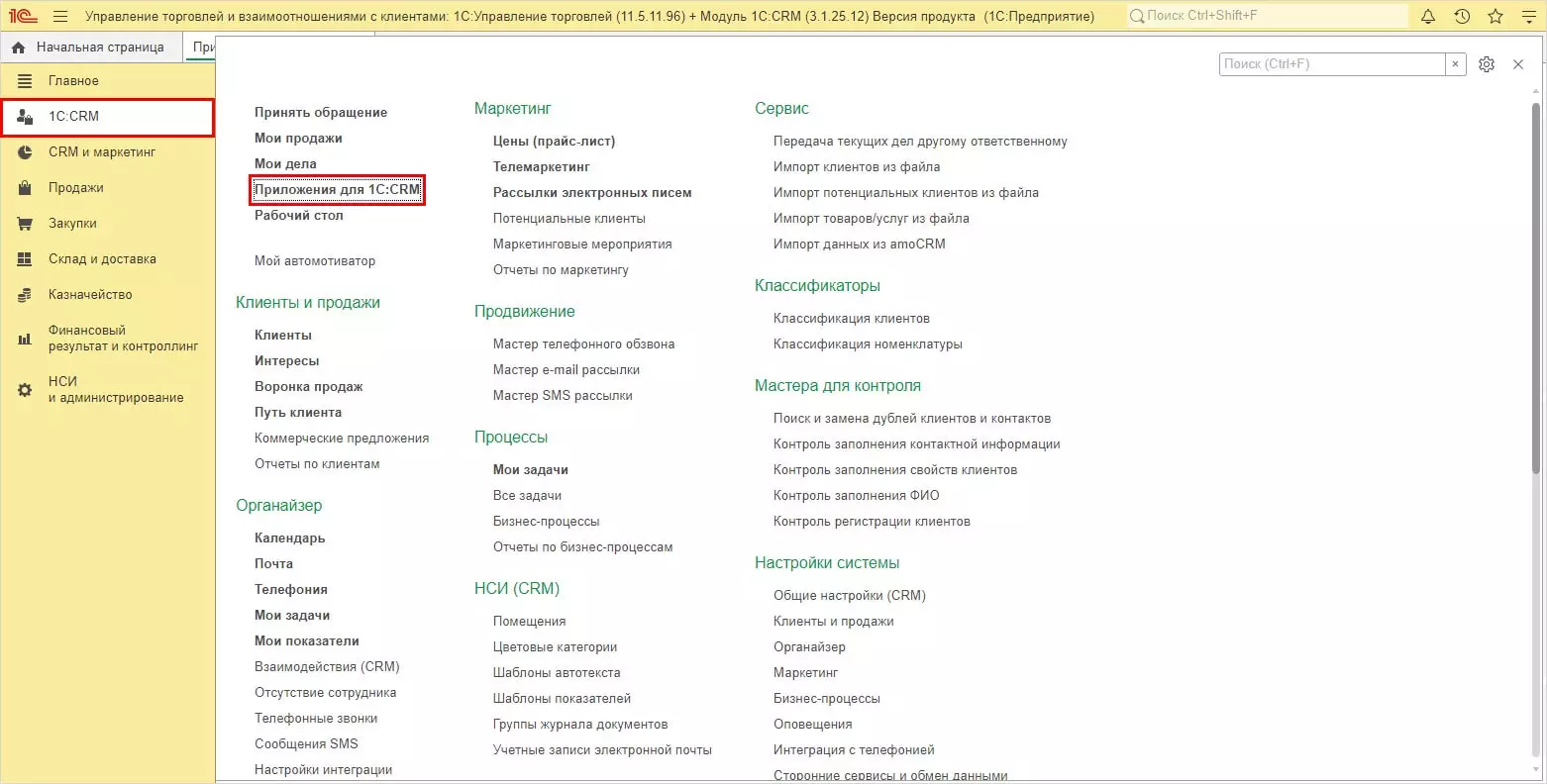The image size is (1547, 784).
Task: Launch Мастер телефонного обзвона
Action: 584,344
